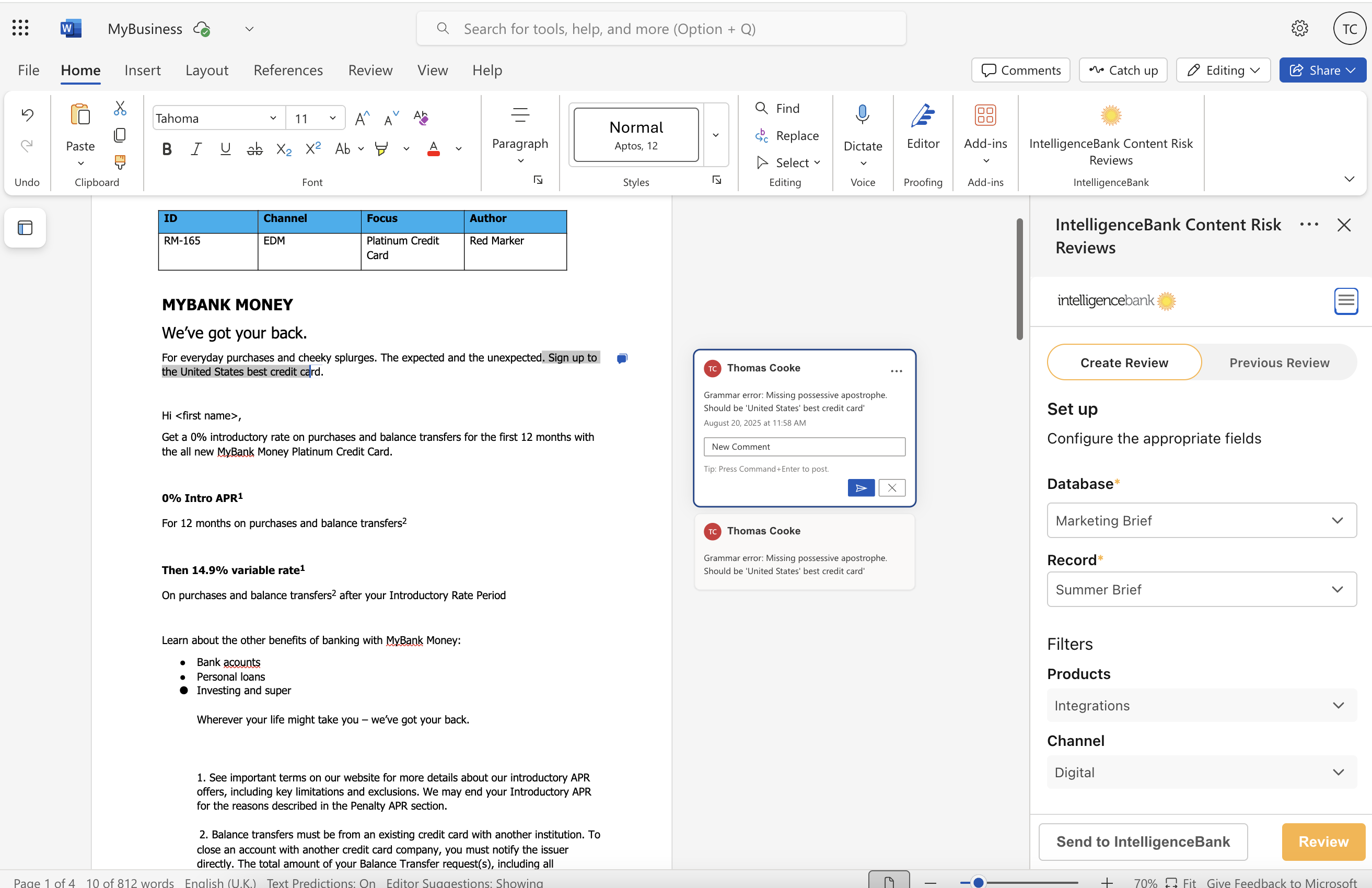Toggle Bold formatting
The width and height of the screenshot is (1372, 888).
coord(167,149)
